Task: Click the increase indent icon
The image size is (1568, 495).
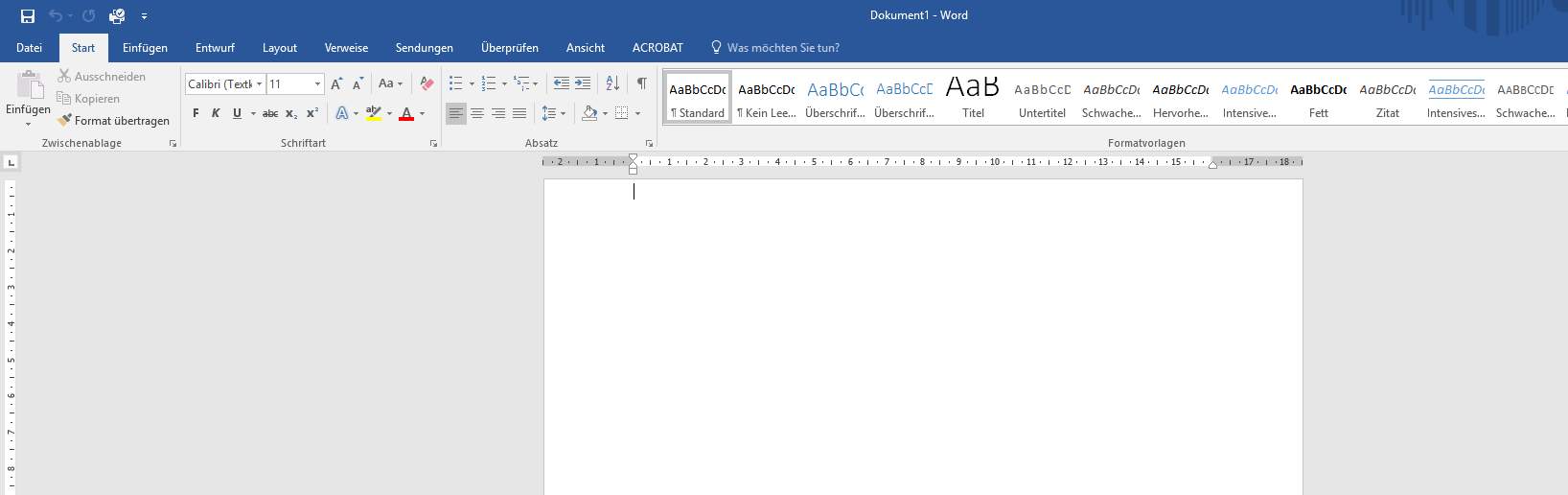Action: (x=583, y=84)
